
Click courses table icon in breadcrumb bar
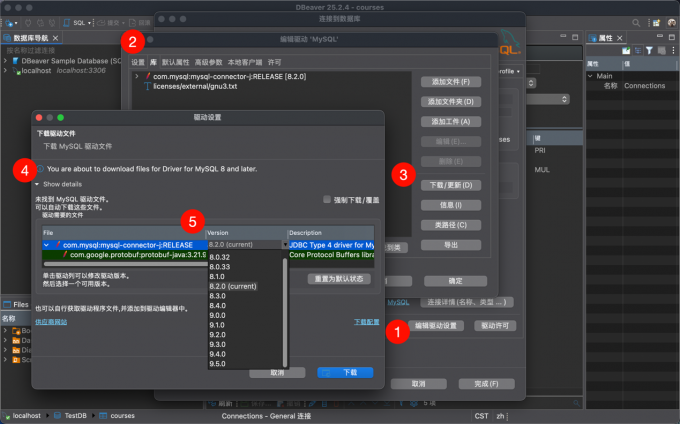(103, 415)
